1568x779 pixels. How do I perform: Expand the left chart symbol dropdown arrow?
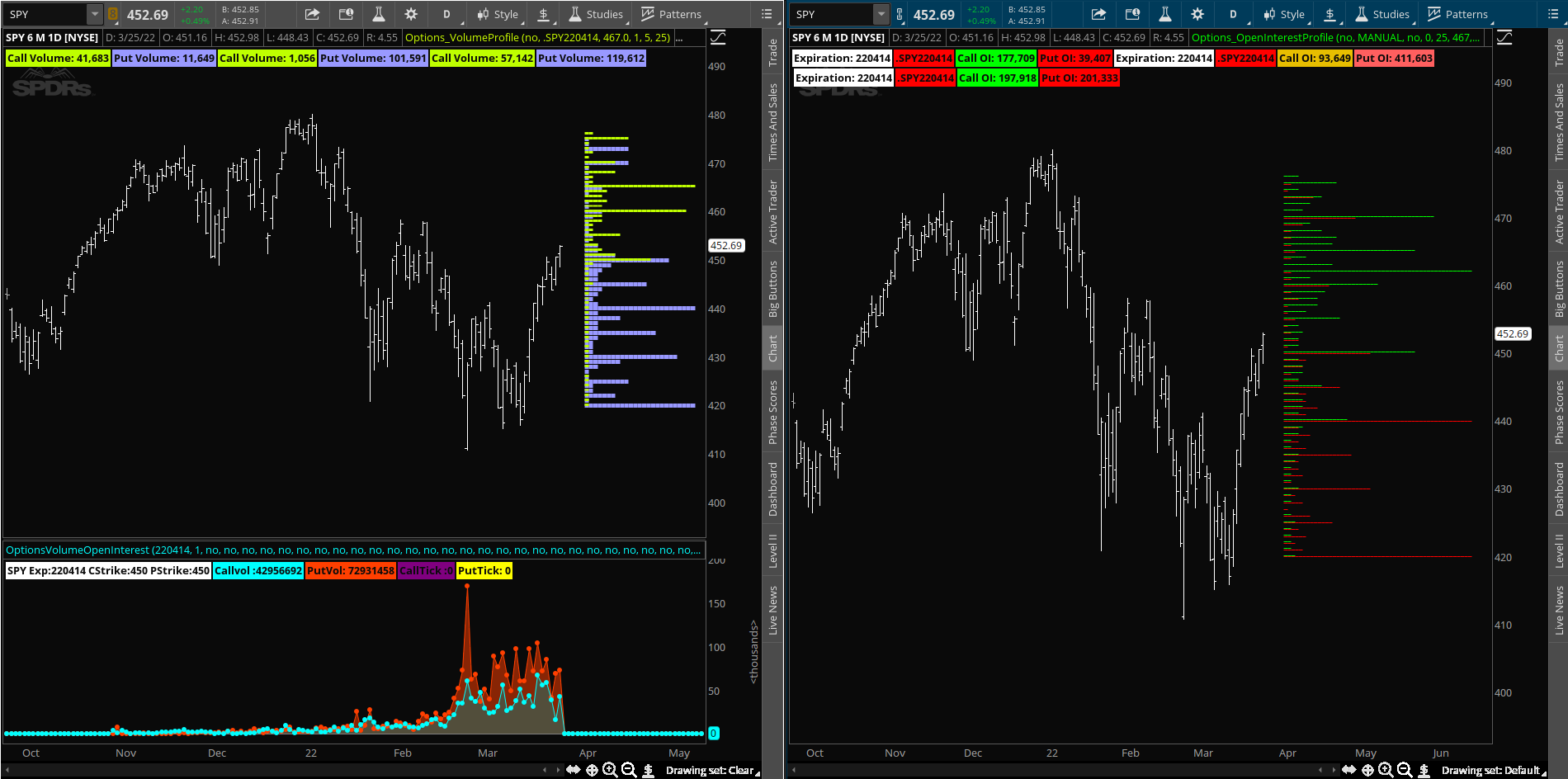tap(95, 14)
